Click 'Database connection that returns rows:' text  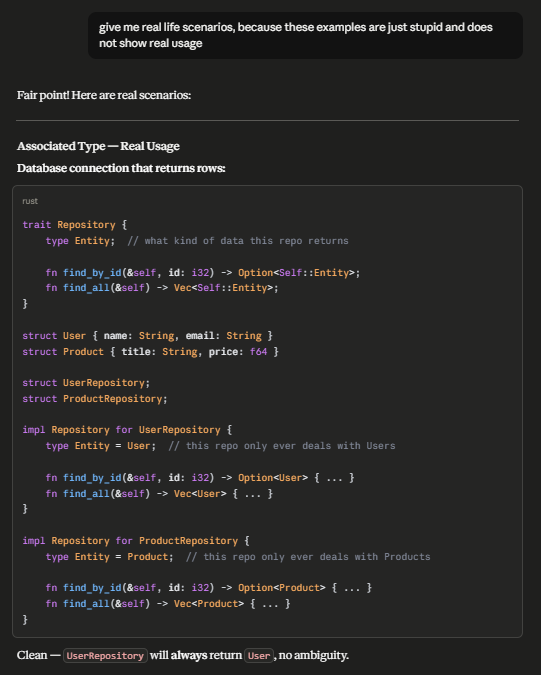pyautogui.click(x=121, y=168)
